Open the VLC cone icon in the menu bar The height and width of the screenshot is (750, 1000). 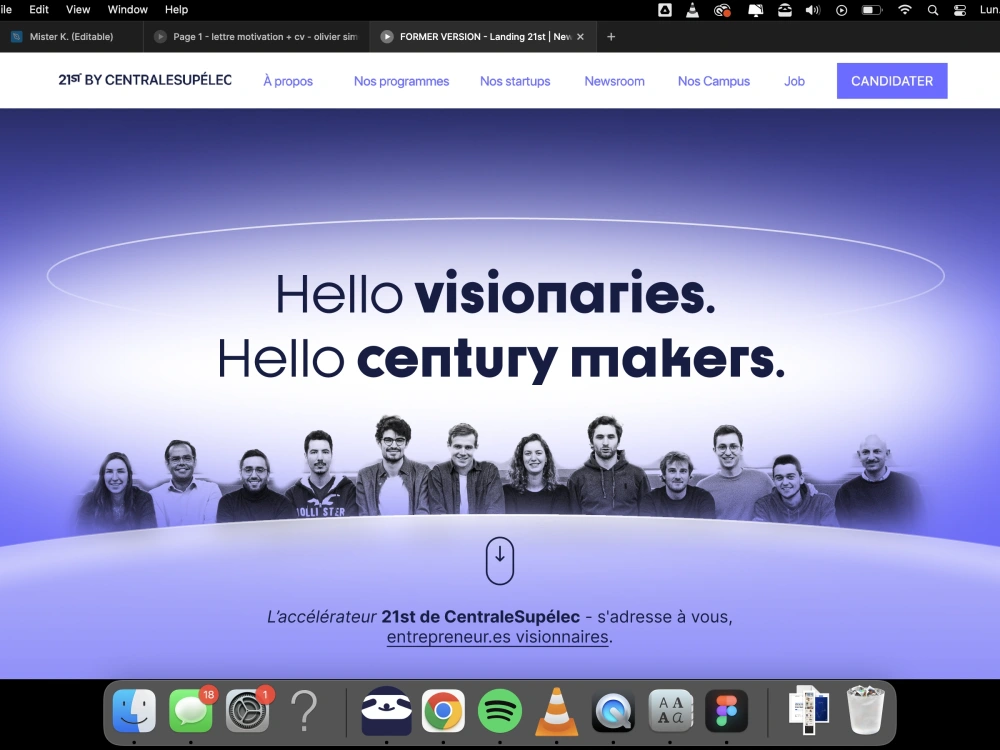tap(692, 10)
